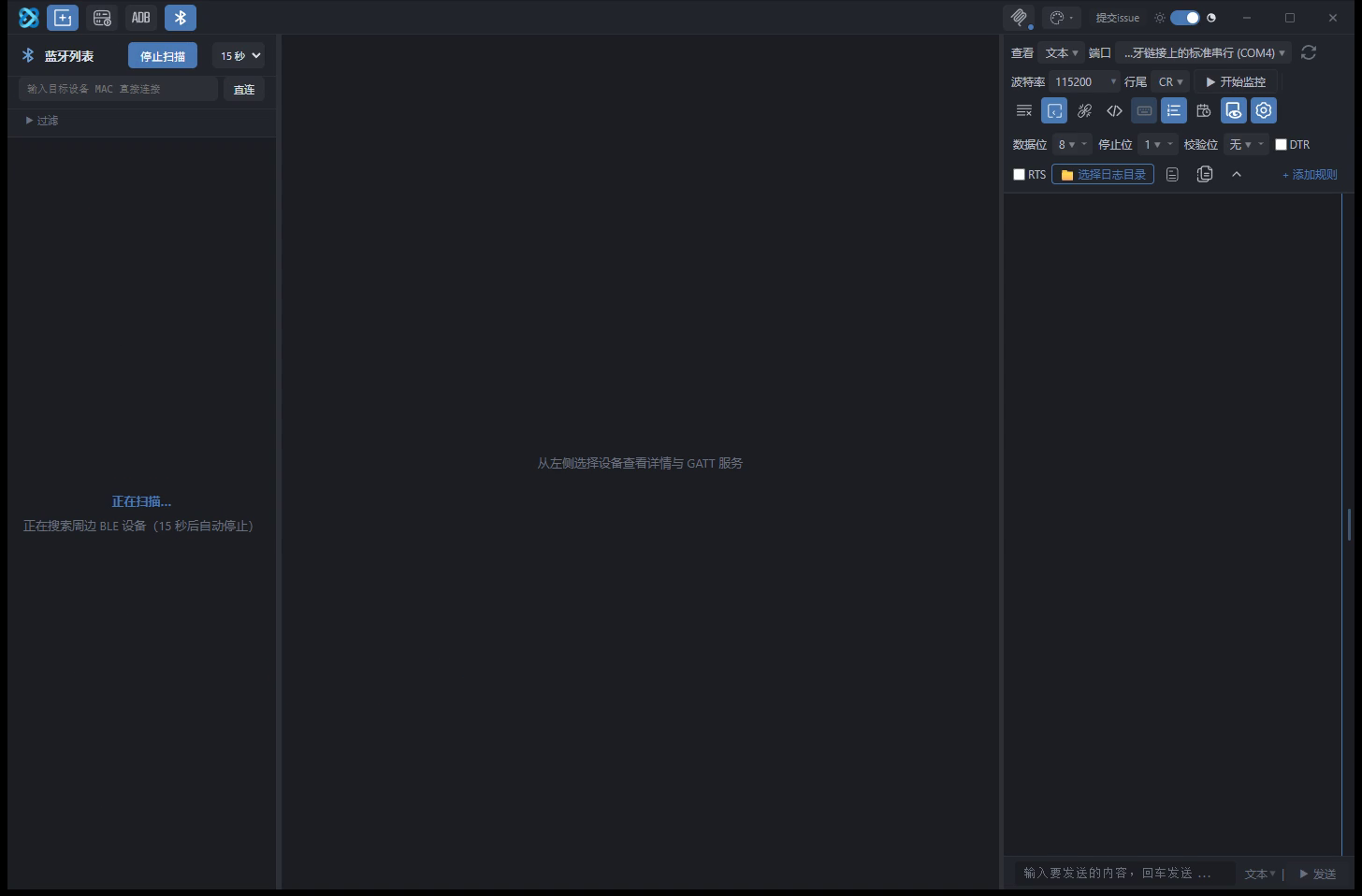The width and height of the screenshot is (1362, 896).
Task: Click the calendar clock timestamp icon
Action: pos(1204,110)
